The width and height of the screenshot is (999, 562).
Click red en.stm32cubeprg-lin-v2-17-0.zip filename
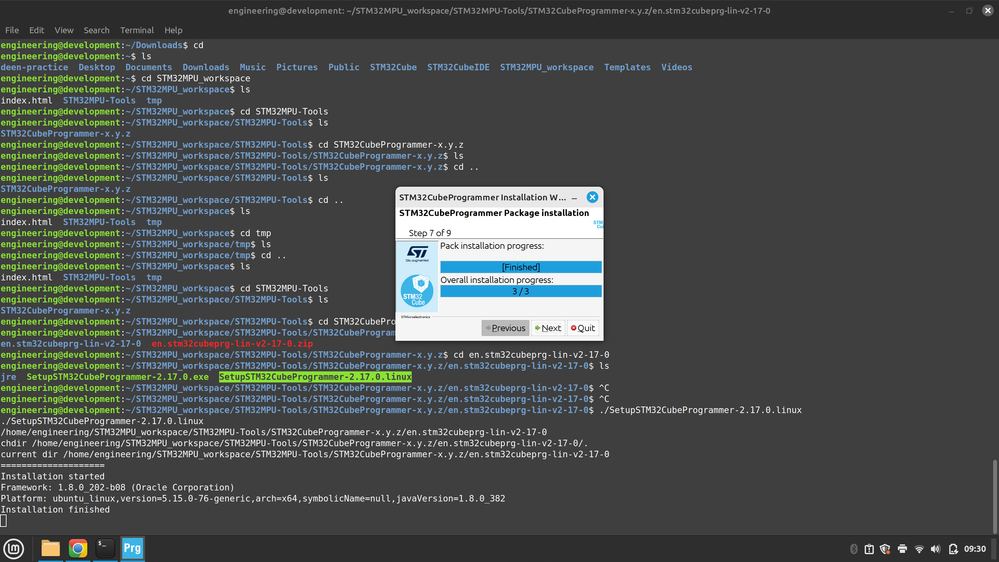click(232, 343)
